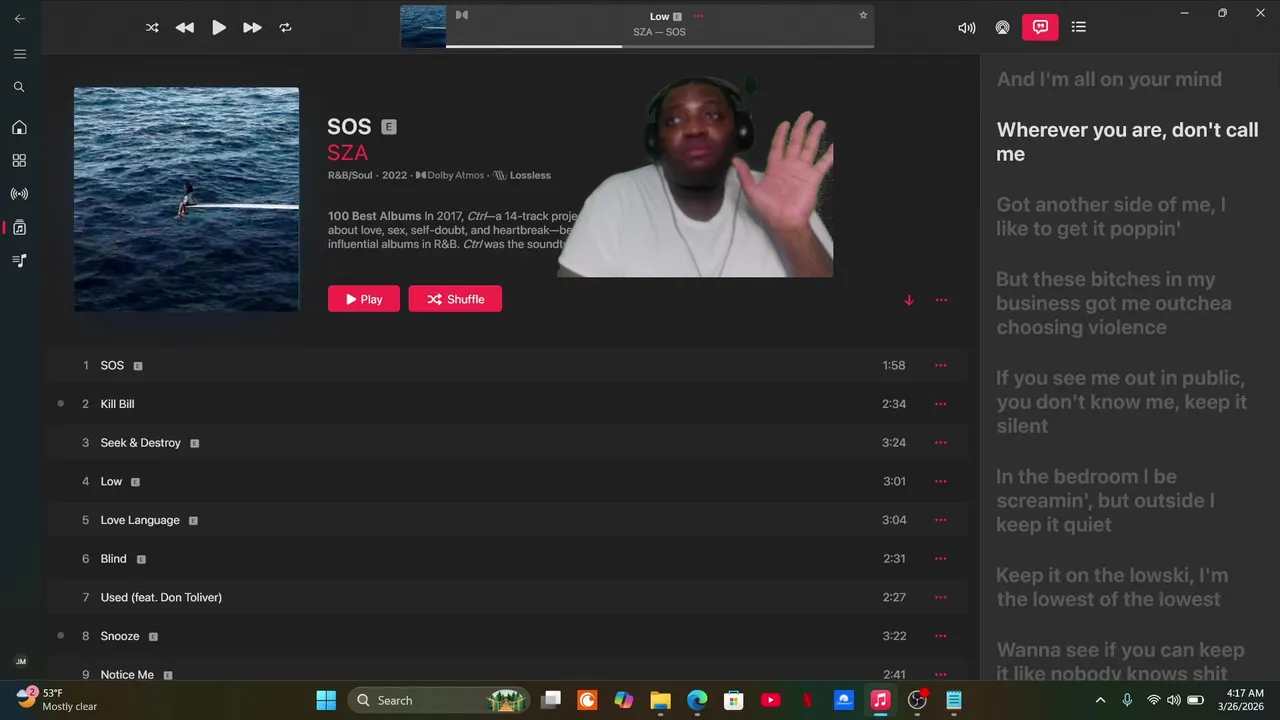Open the JM account avatar
This screenshot has width=1280, height=720.
coord(21,662)
